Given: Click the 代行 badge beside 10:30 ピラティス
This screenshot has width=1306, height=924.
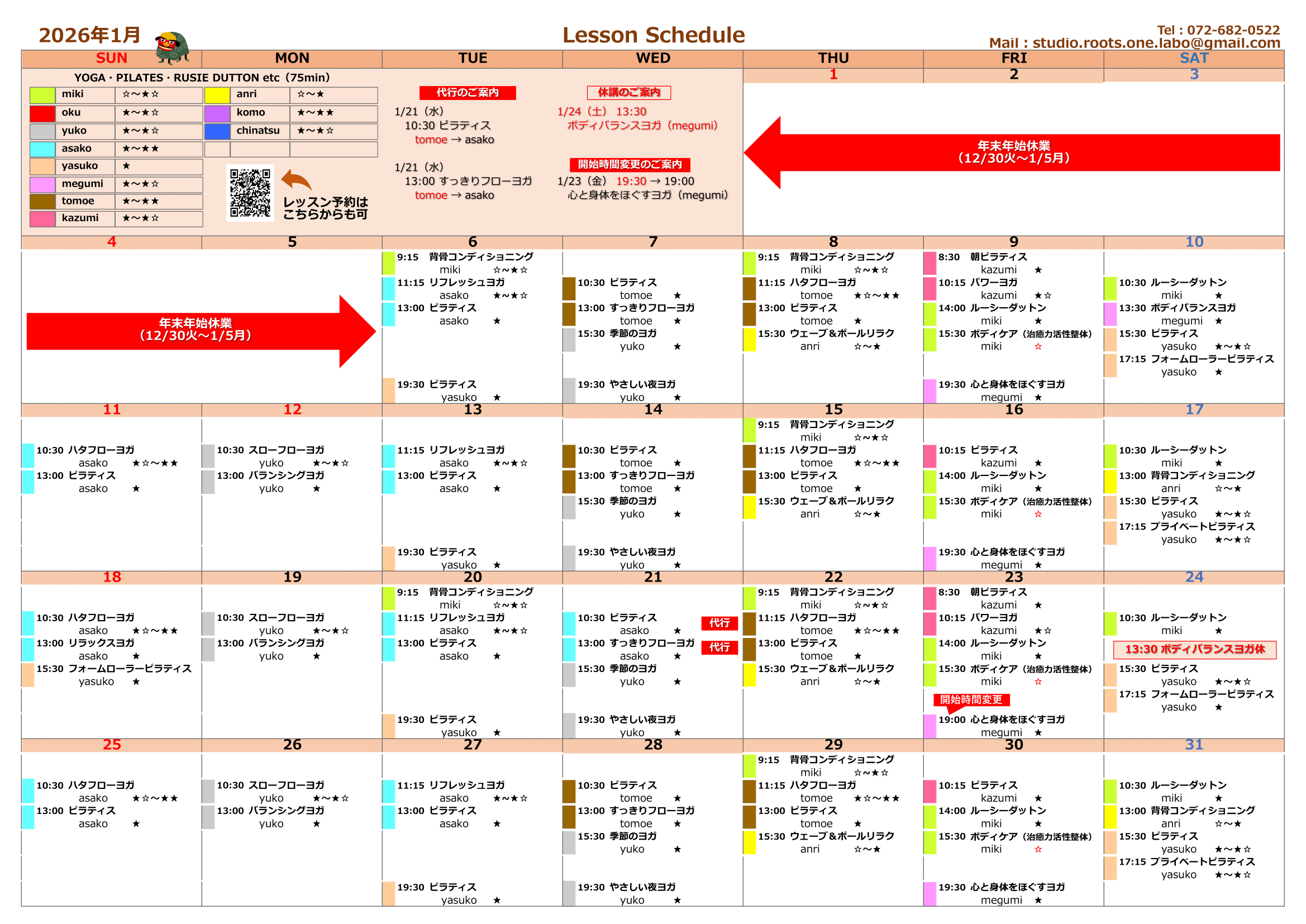Looking at the screenshot, I should click(x=719, y=623).
